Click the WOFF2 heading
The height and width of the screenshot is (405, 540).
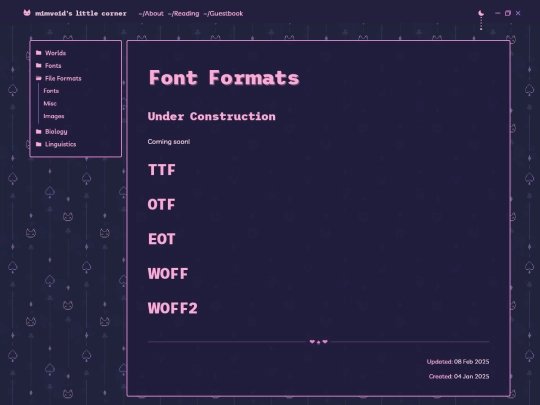(x=173, y=308)
